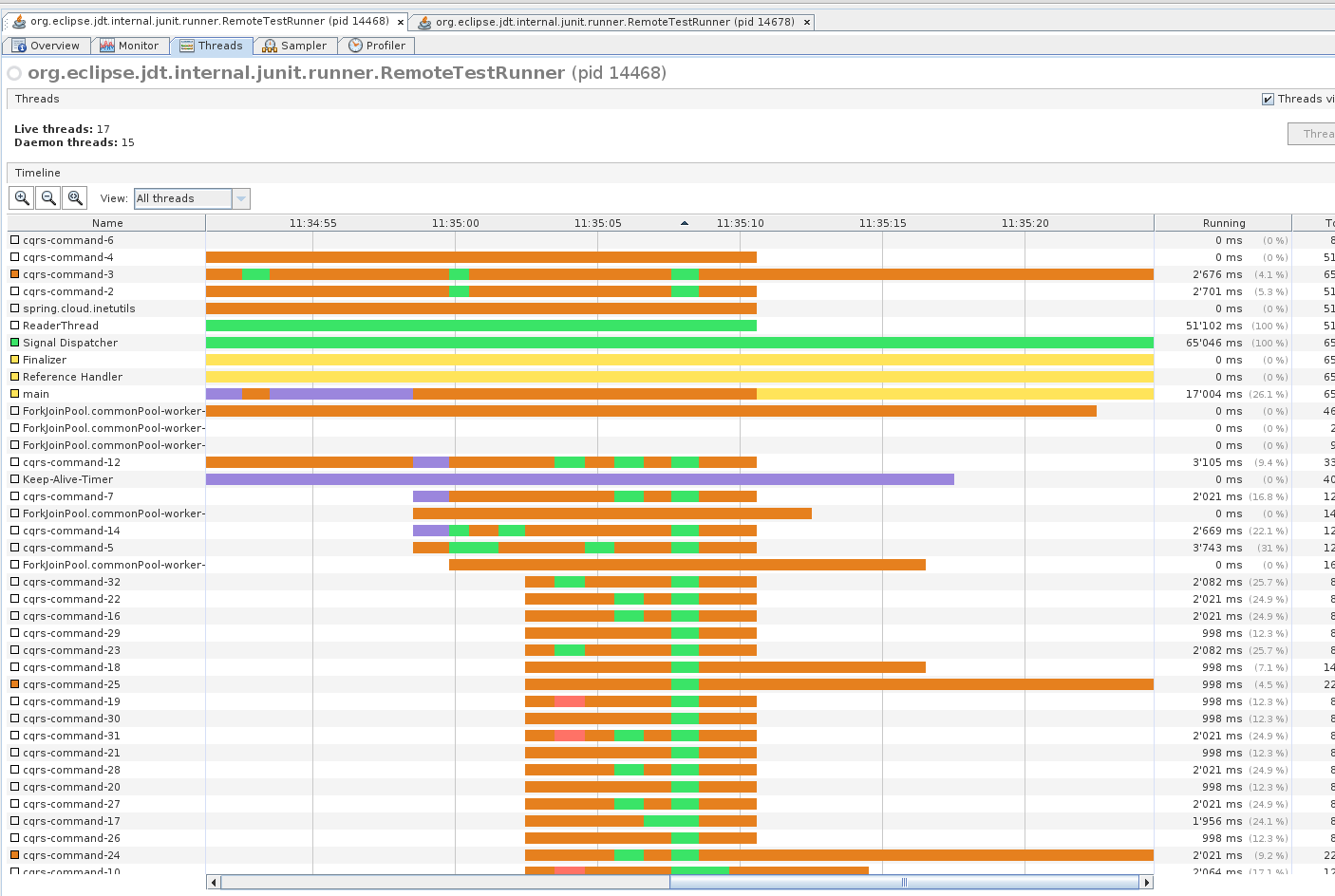1335x896 pixels.
Task: Select the checkbox beside Keep-Alive-Timer
Action: coord(13,479)
